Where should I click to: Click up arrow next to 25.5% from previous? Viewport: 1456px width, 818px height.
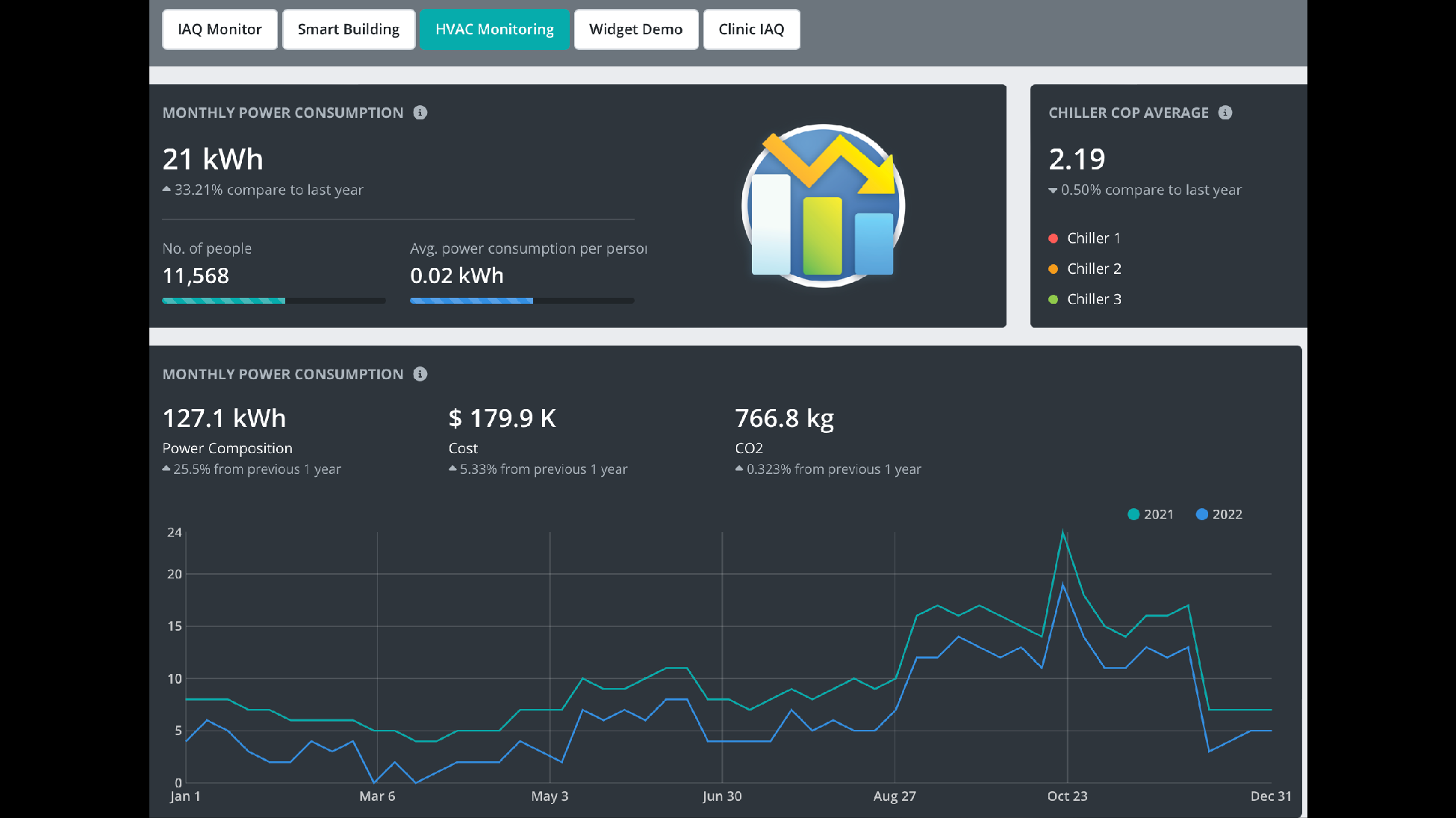tap(167, 469)
